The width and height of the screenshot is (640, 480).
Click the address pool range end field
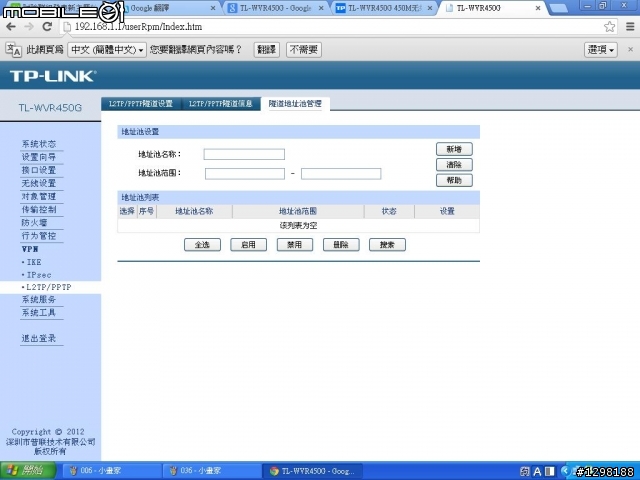tap(341, 174)
